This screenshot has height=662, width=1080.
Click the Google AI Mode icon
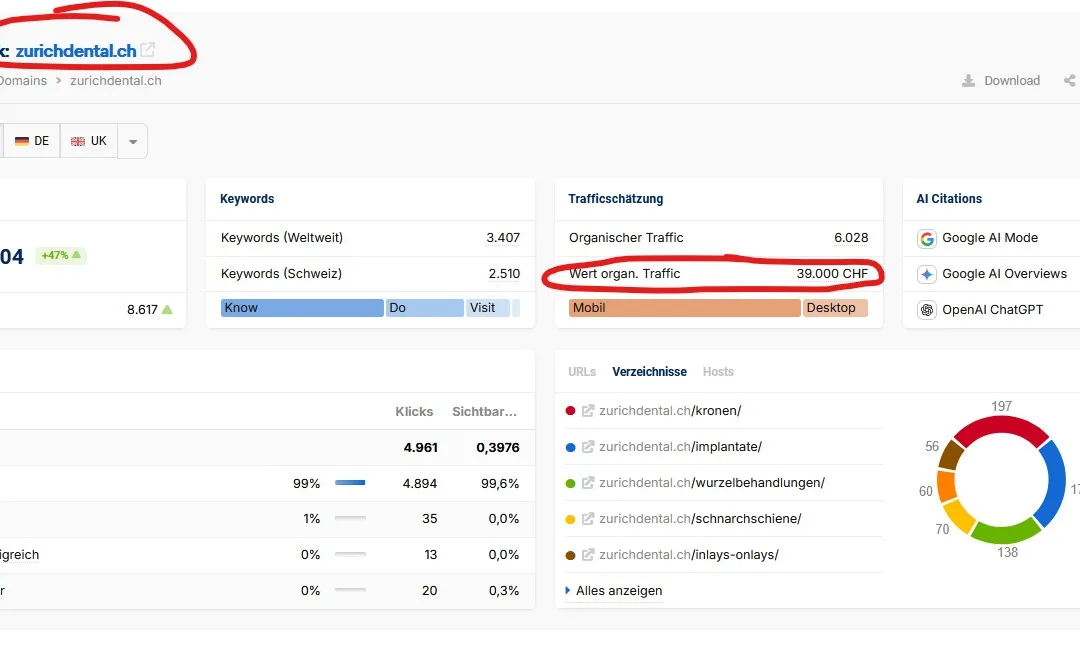[x=926, y=238]
